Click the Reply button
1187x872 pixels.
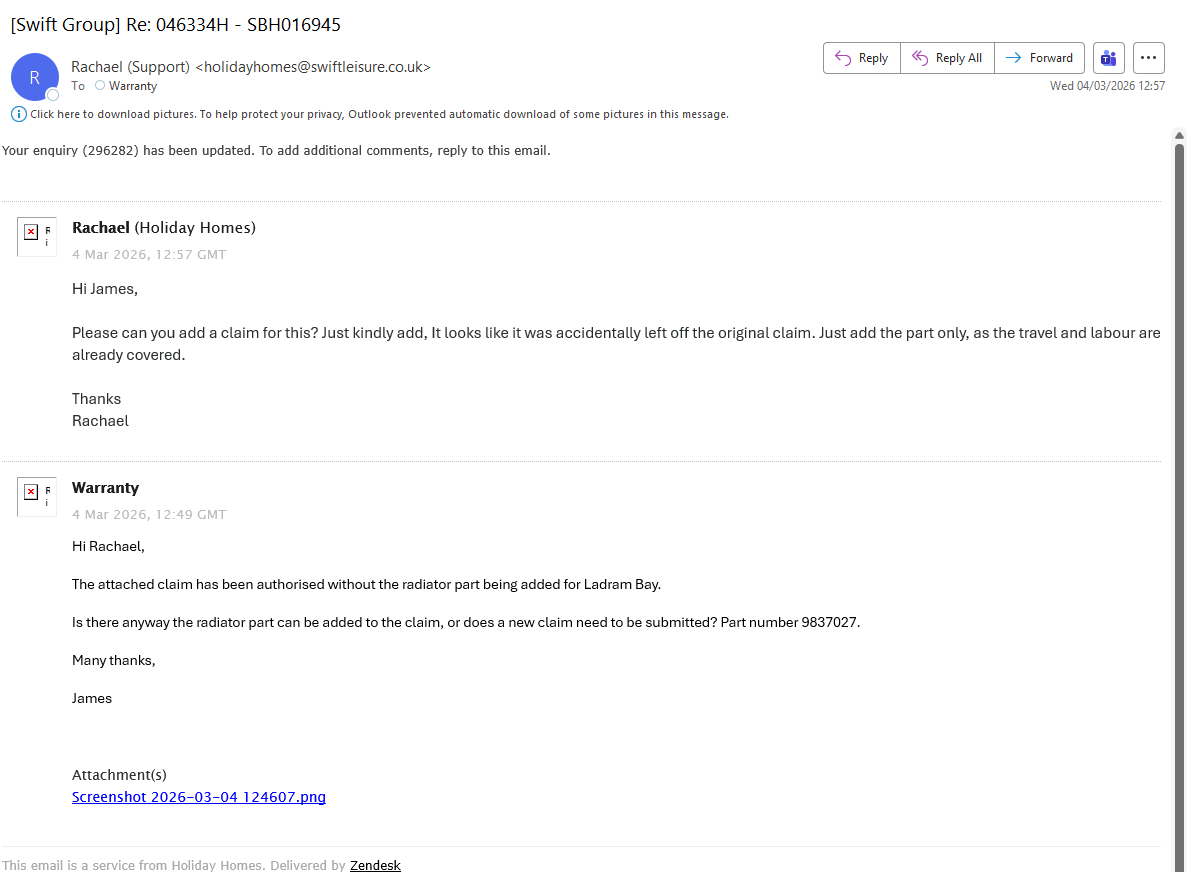pyautogui.click(x=861, y=58)
